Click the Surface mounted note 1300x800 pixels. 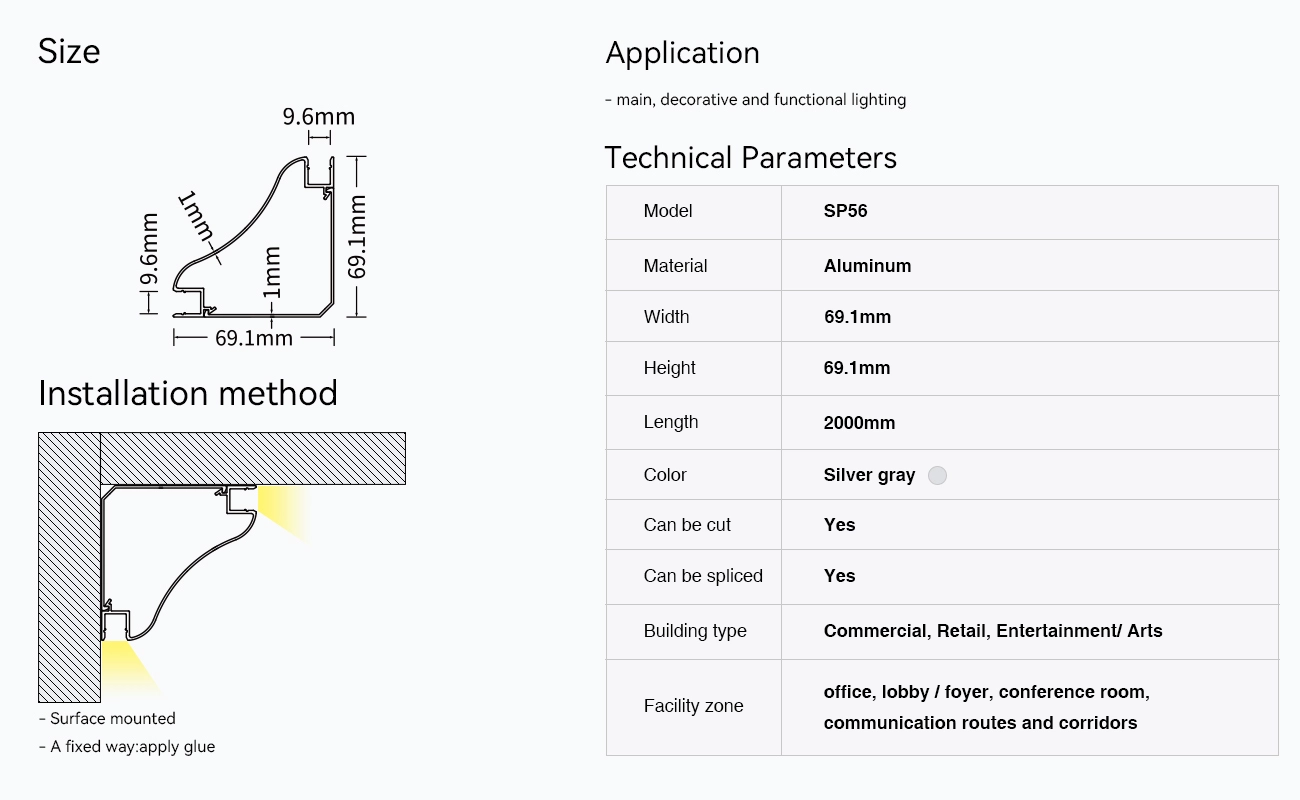[x=107, y=718]
